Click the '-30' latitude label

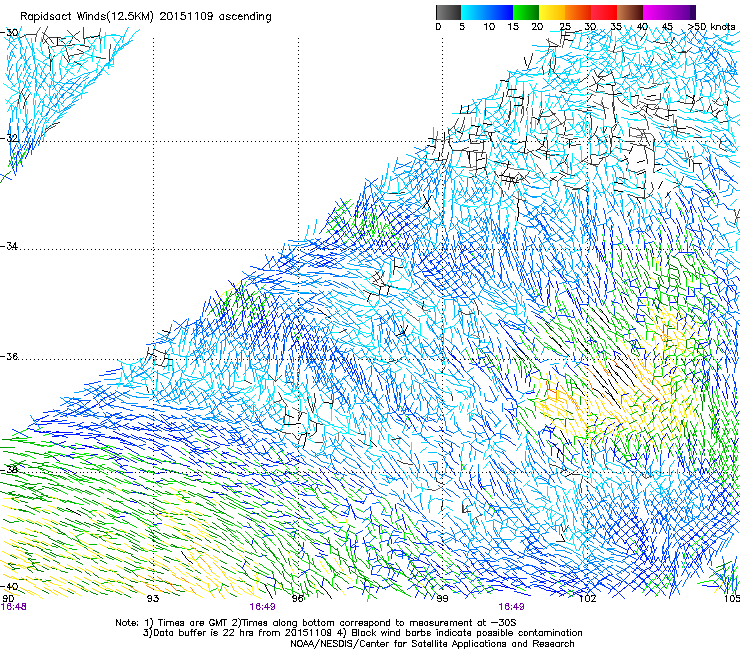tap(9, 33)
